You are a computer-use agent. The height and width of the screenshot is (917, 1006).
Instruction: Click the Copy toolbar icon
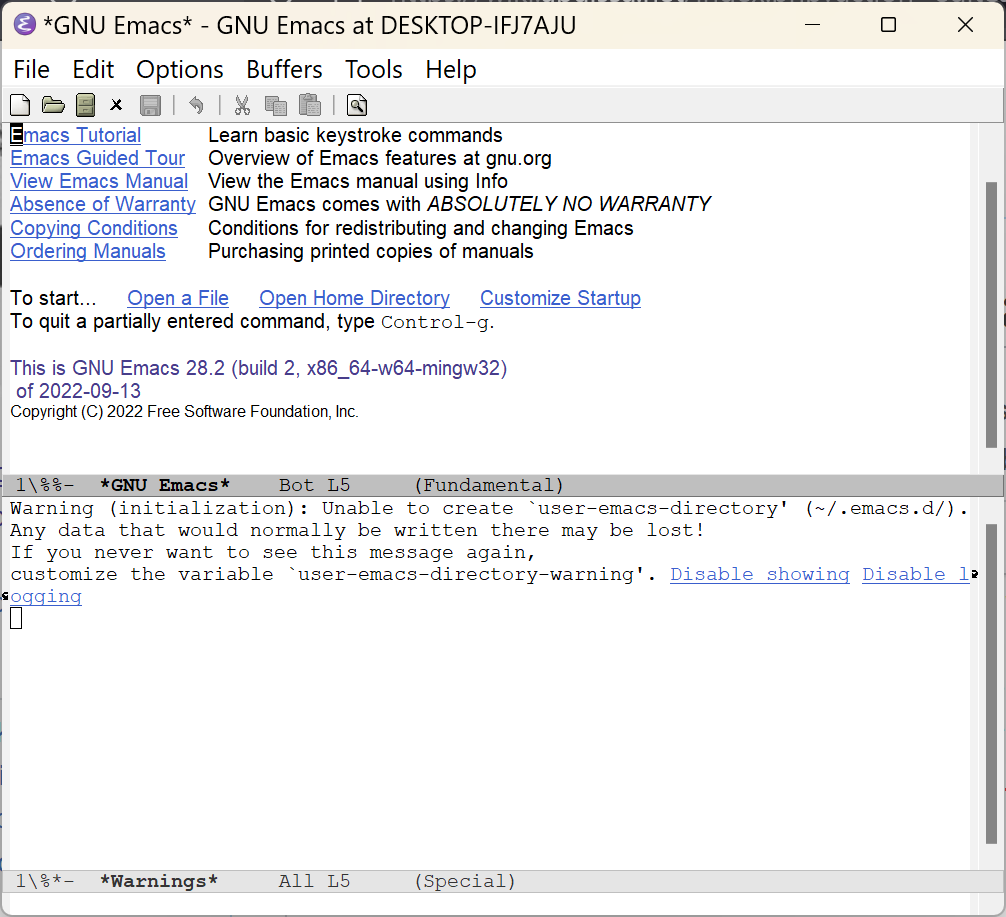(x=276, y=105)
